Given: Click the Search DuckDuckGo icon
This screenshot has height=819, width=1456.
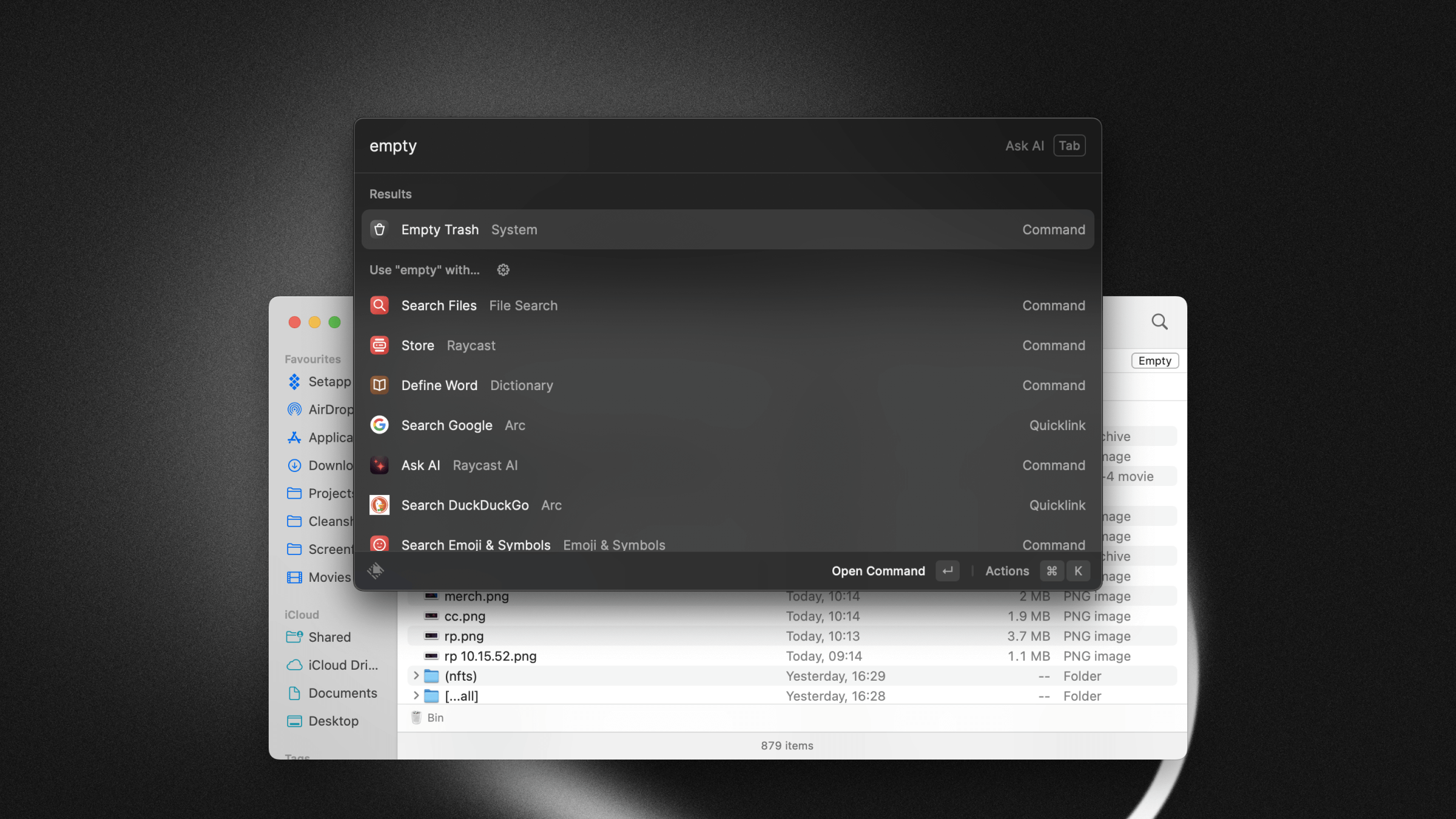Looking at the screenshot, I should [x=379, y=505].
